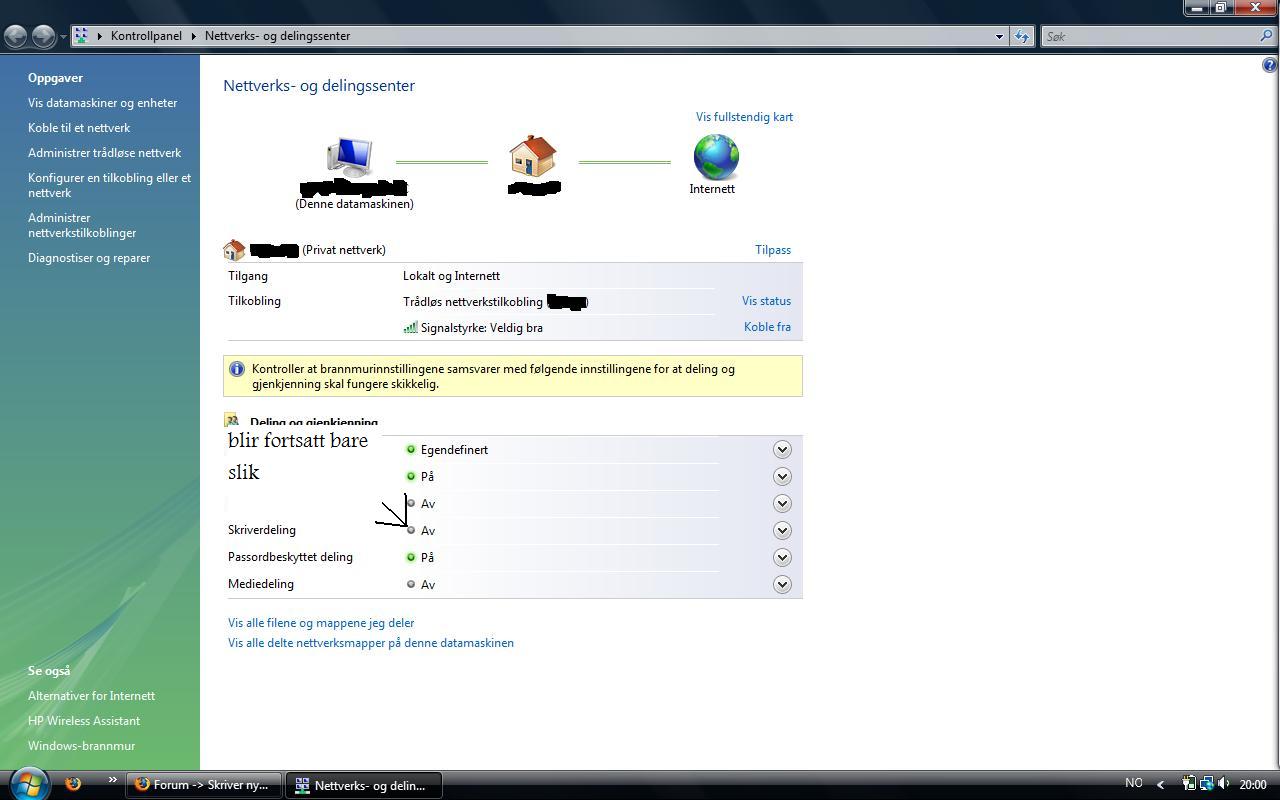Click Koble fra to disconnect

768,327
